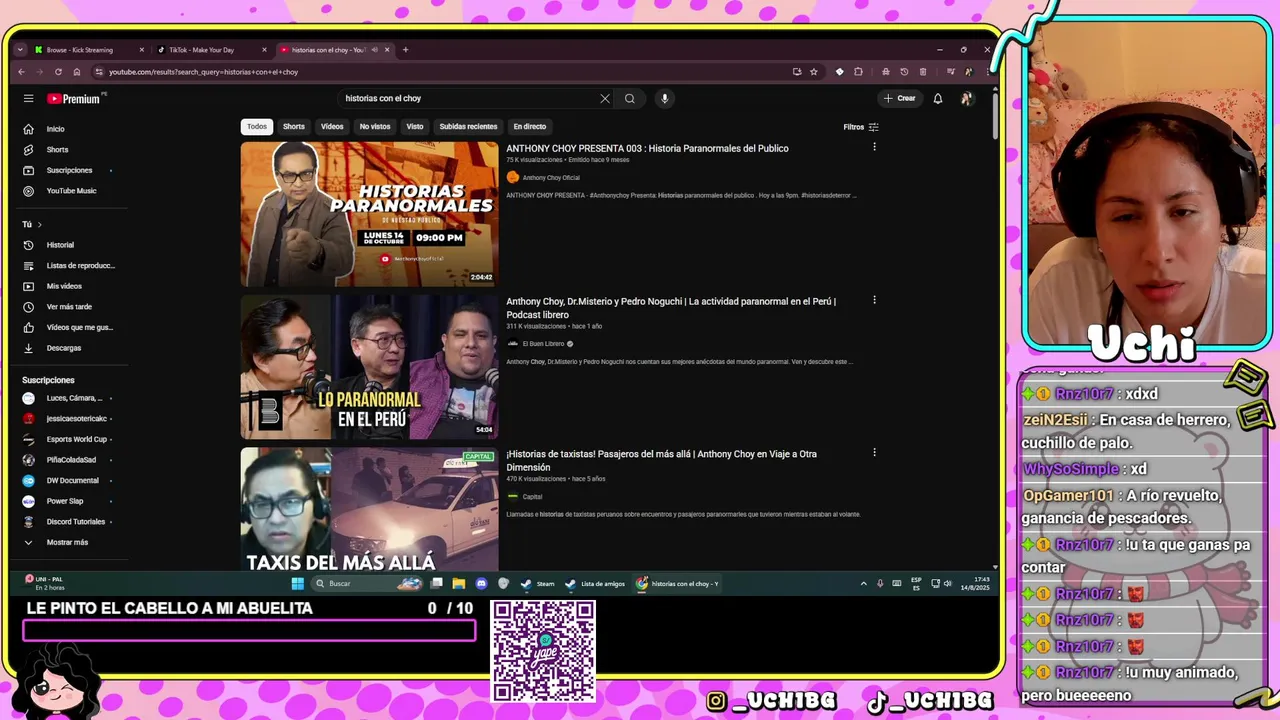Go to the YouTube Premium home logo

(73, 99)
